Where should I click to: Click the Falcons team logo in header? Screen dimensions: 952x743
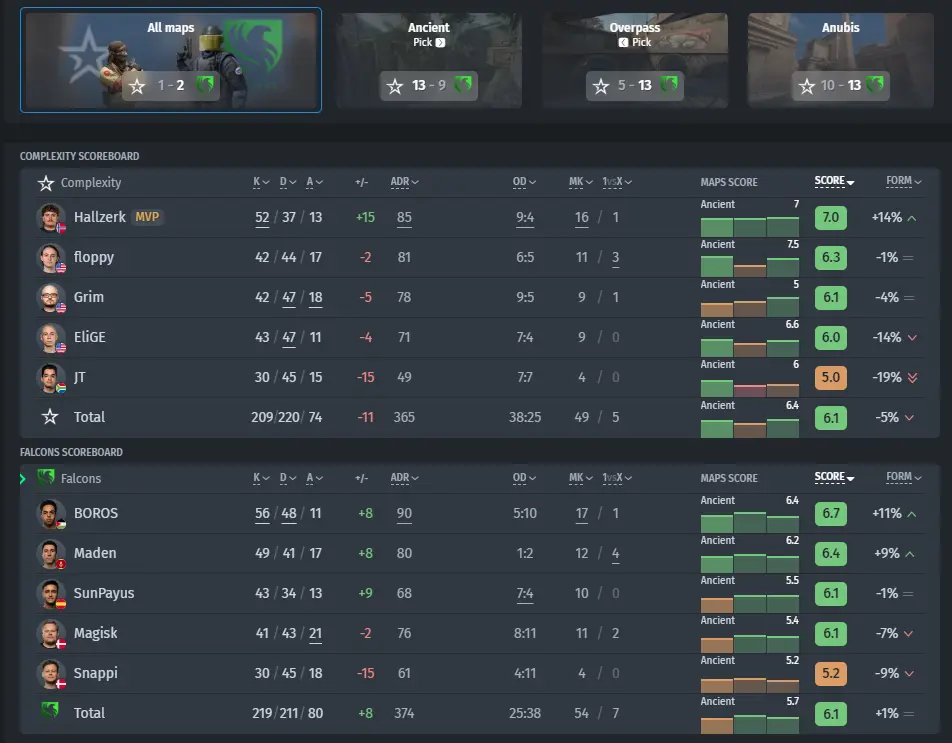[x=46, y=478]
